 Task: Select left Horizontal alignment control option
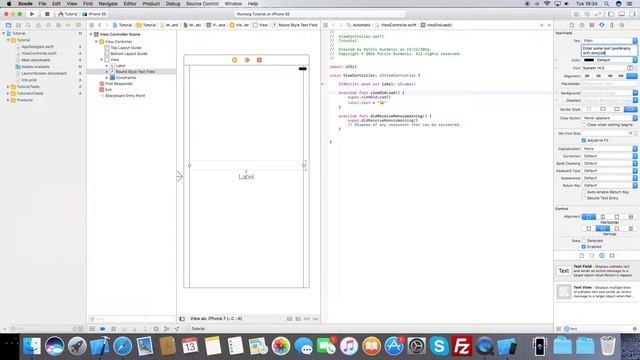[589, 217]
